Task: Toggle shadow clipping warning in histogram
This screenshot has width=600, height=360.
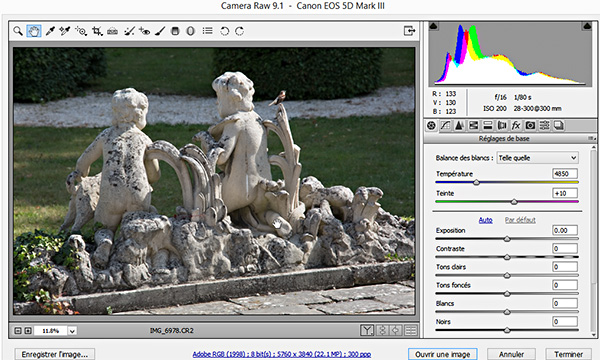Action: pyautogui.click(x=434, y=26)
